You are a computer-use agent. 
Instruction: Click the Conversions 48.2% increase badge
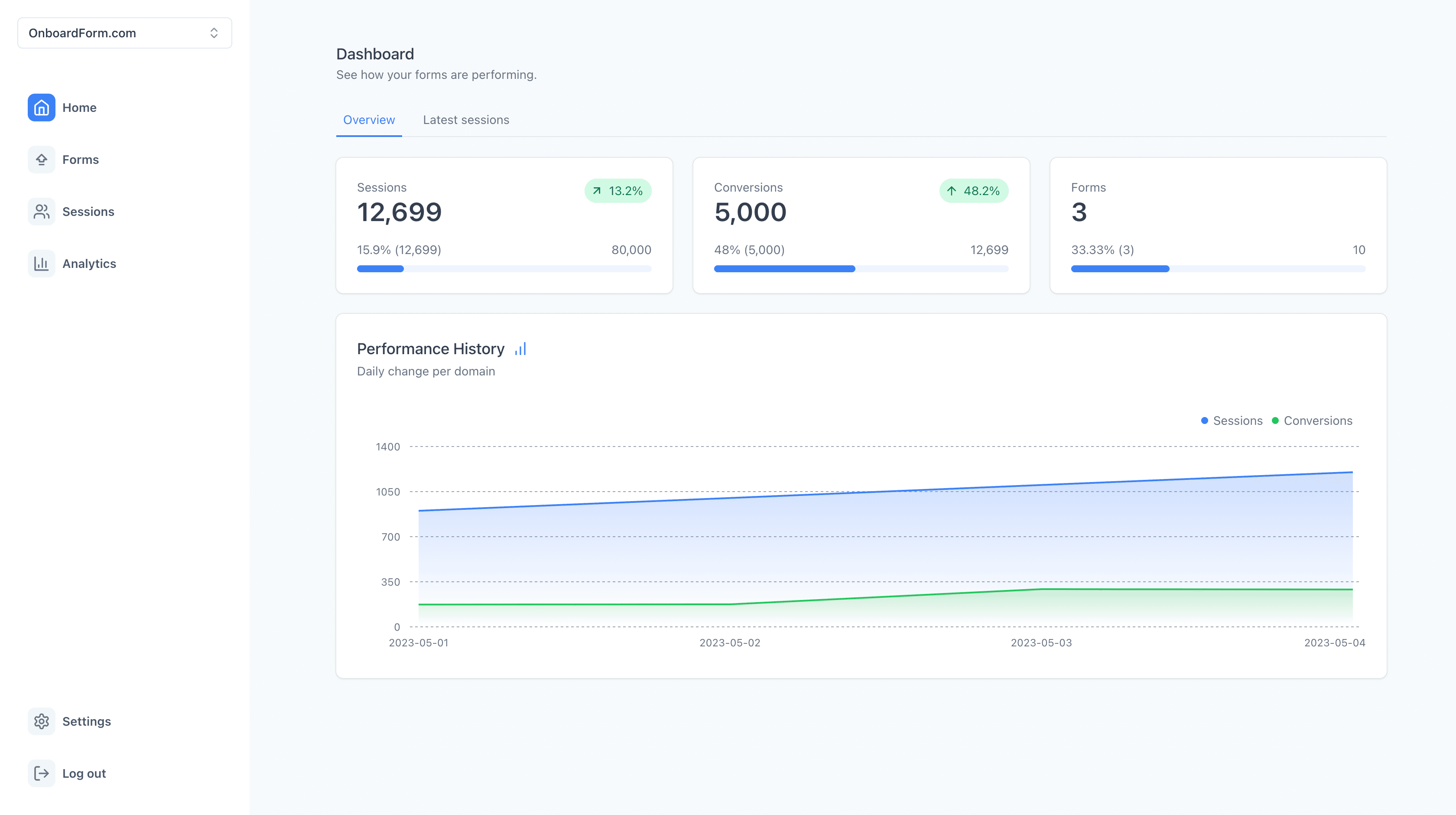tap(973, 191)
